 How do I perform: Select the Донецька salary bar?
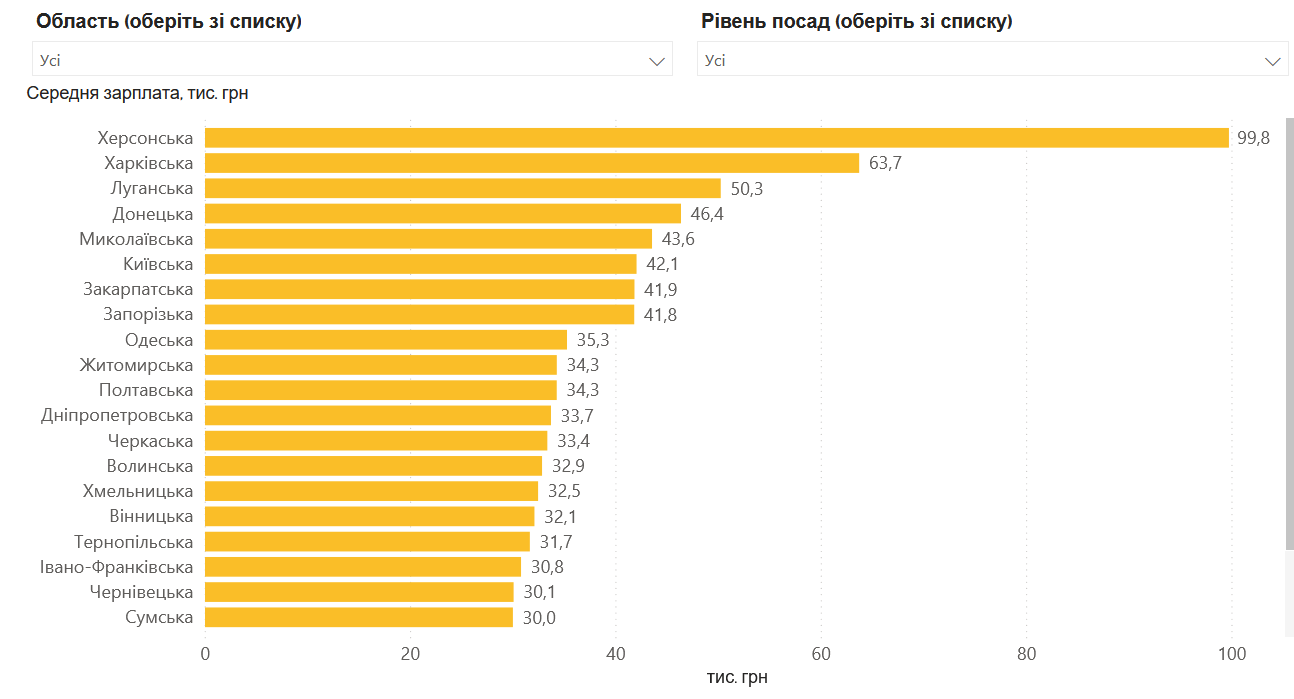pyautogui.click(x=442, y=214)
